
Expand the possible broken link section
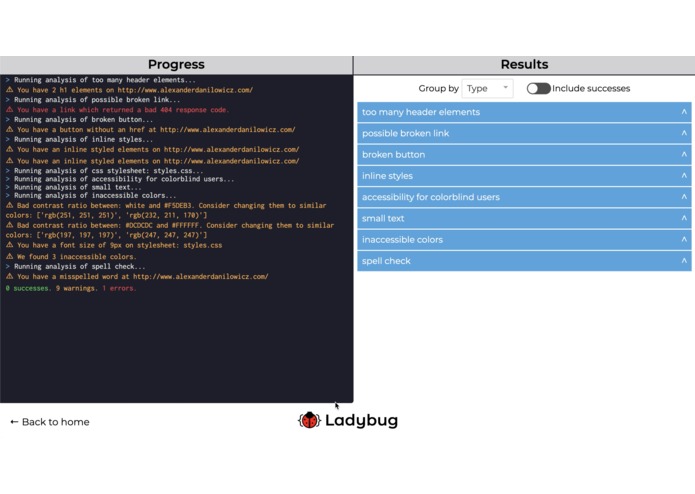point(524,133)
